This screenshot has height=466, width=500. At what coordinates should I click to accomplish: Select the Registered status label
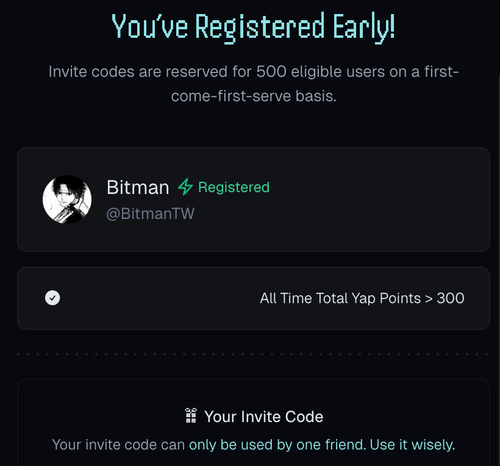[234, 187]
